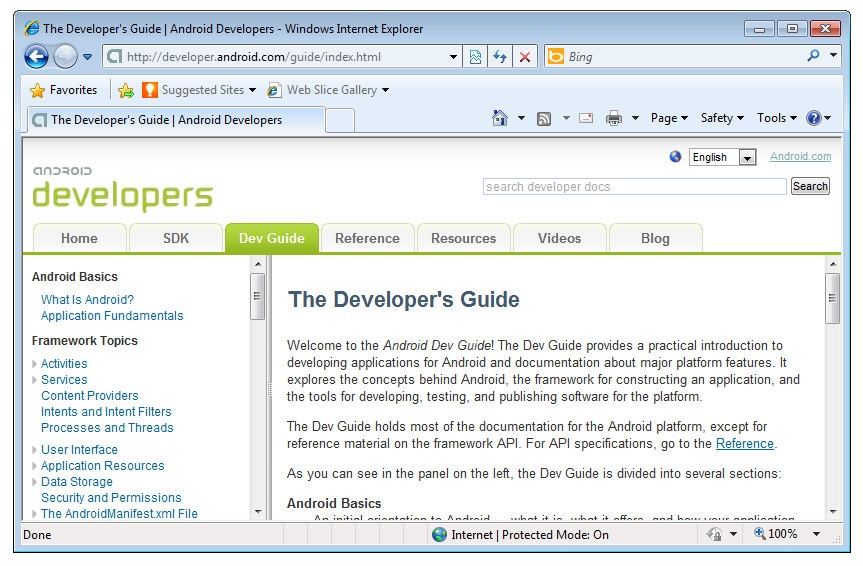This screenshot has height=566, width=863.
Task: Open the Tools menu
Action: tap(777, 118)
